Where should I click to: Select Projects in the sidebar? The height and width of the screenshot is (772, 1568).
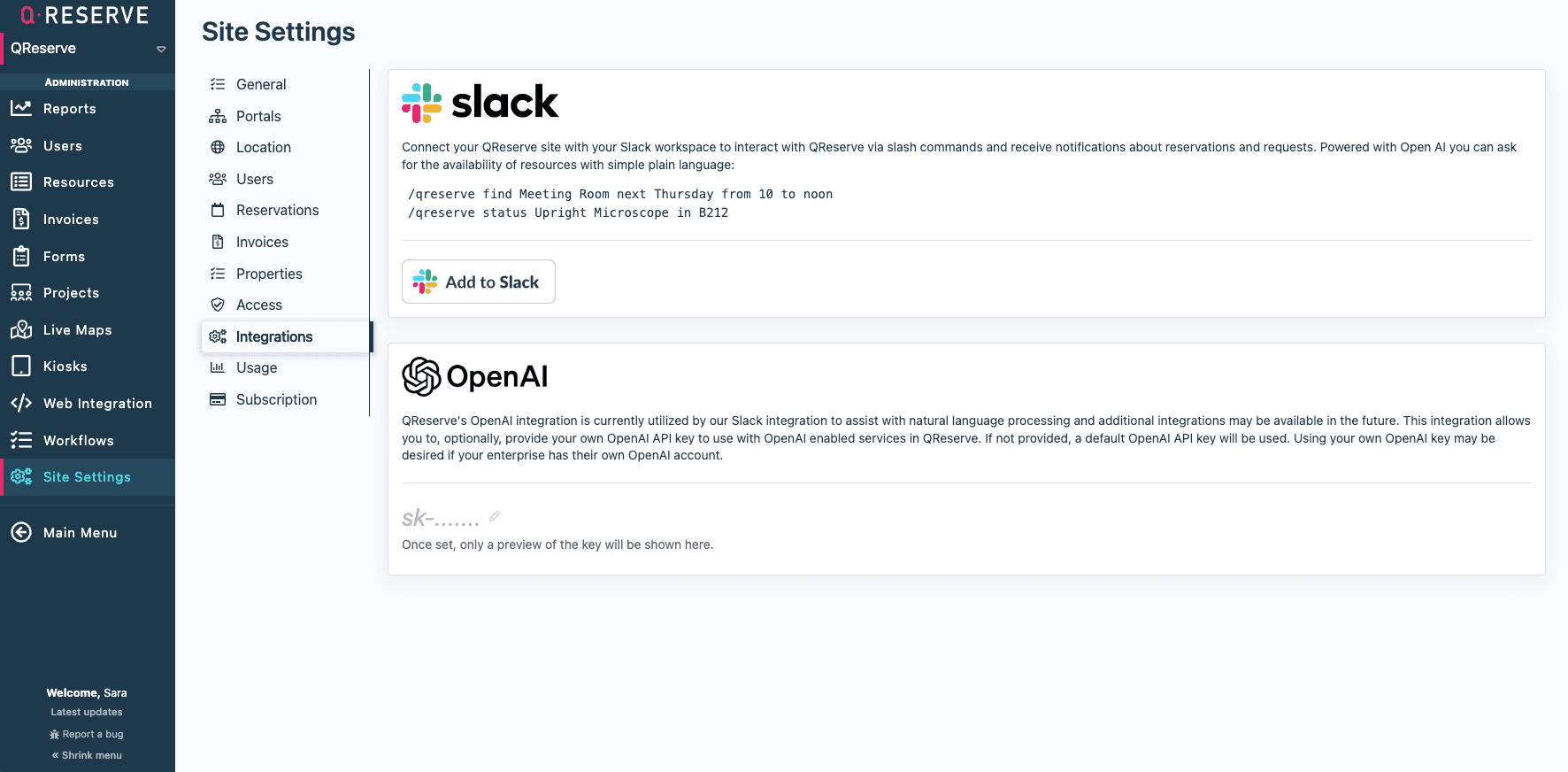click(x=70, y=292)
